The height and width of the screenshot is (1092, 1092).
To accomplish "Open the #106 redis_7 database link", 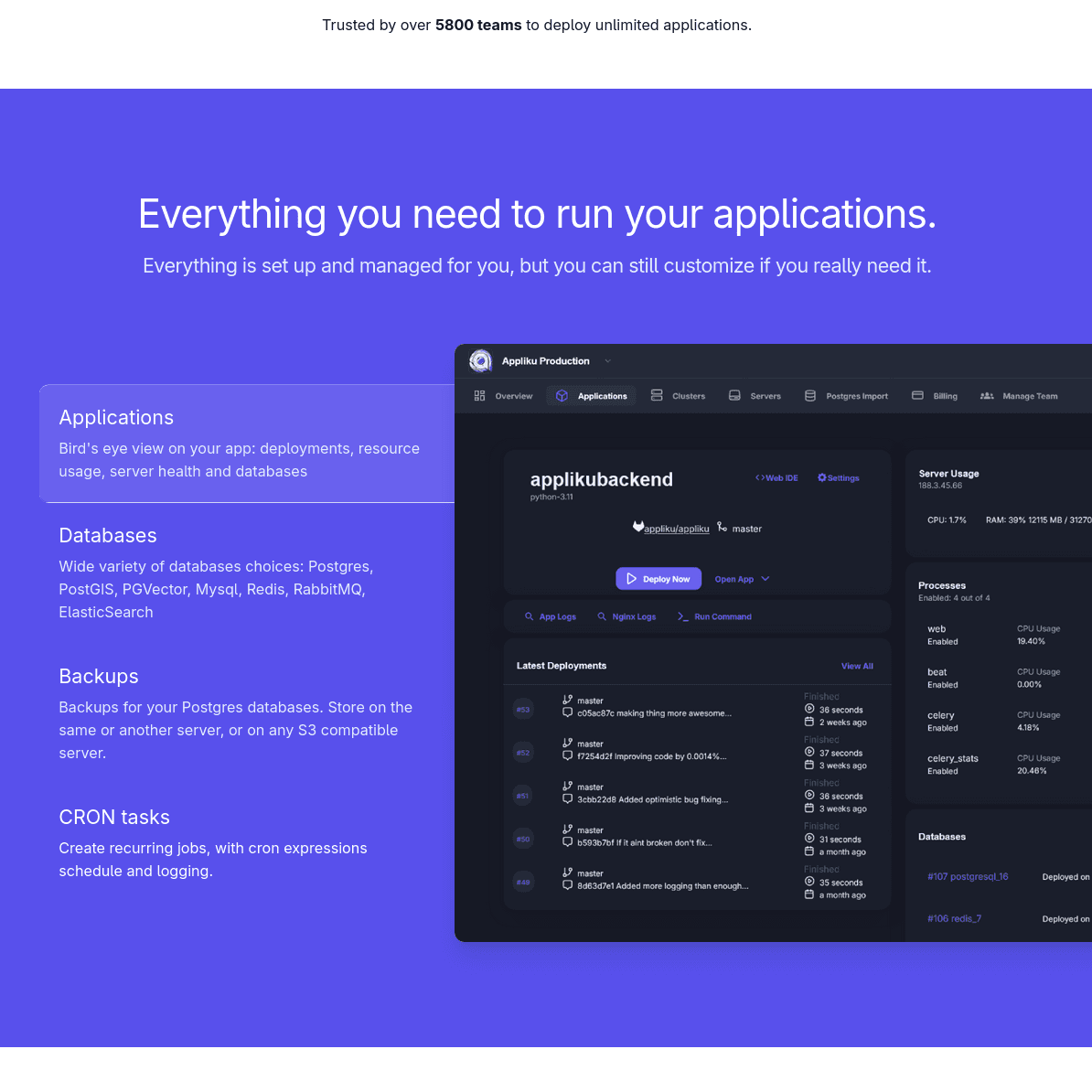I will click(954, 918).
